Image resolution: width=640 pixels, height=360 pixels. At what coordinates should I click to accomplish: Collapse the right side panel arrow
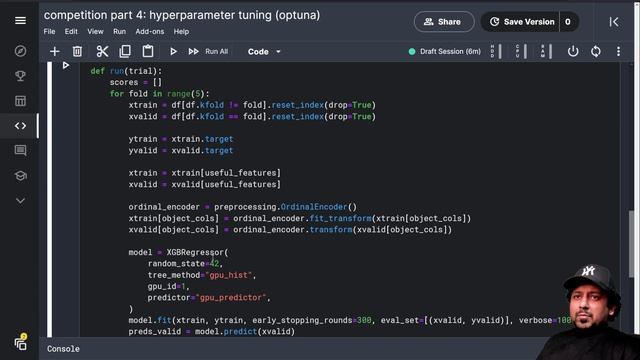614,22
